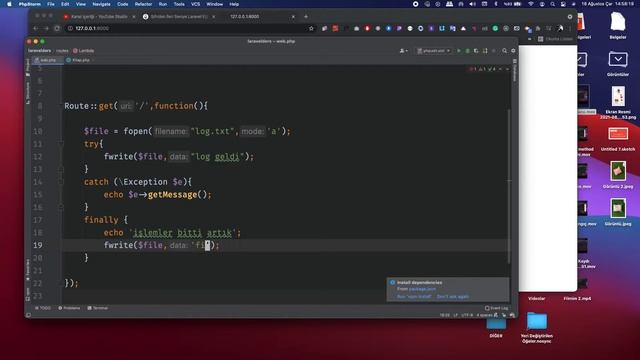Collapse the try block fold marker
Screen dimensions: 640x360
(x=61, y=144)
